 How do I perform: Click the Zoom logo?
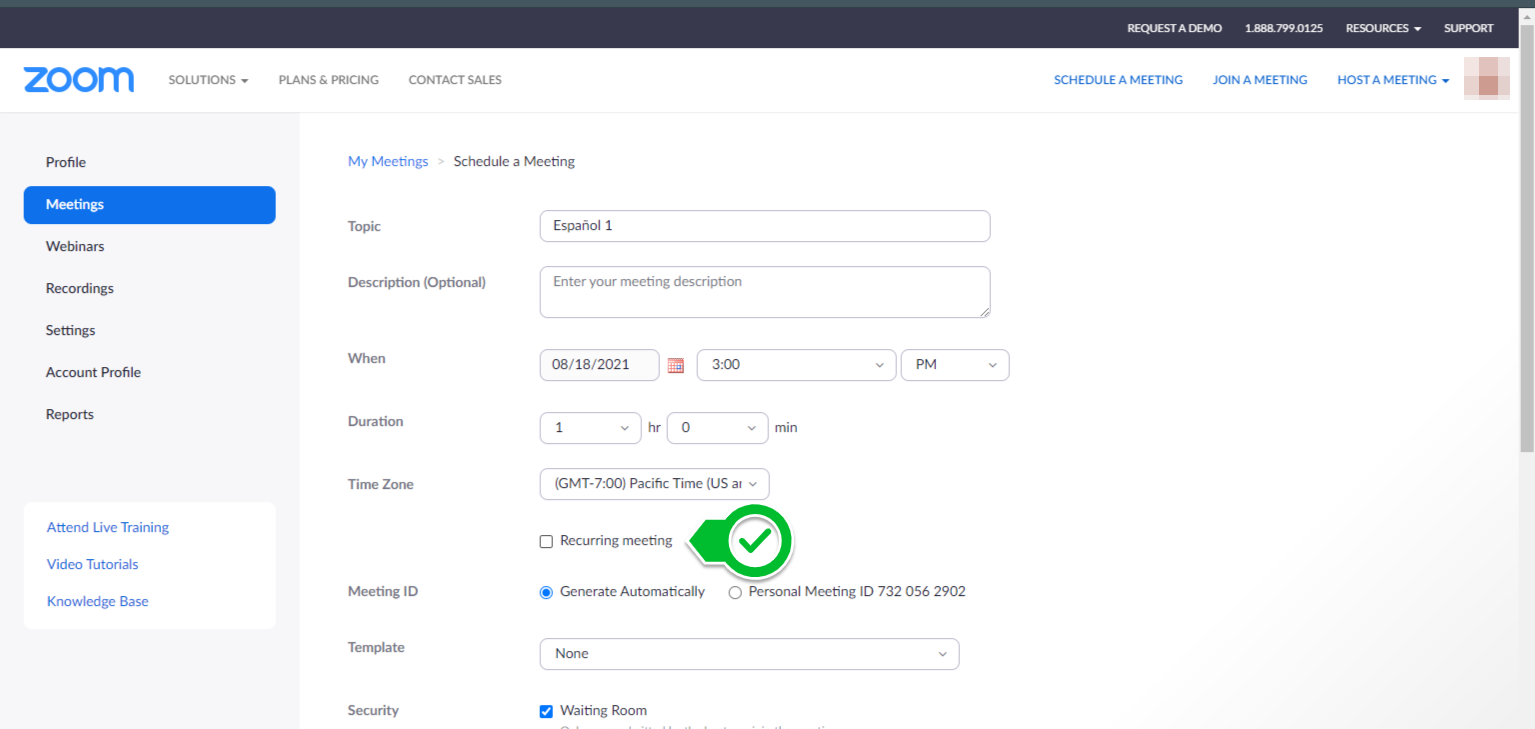[79, 80]
